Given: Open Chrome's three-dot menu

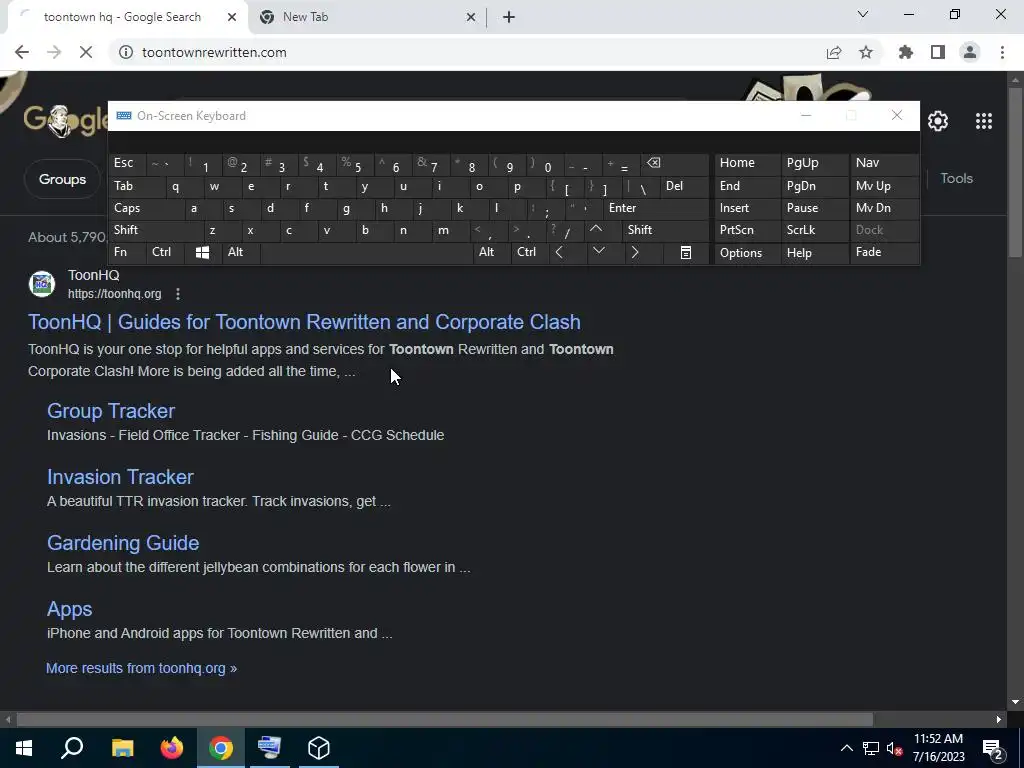Looking at the screenshot, I should pyautogui.click(x=1002, y=52).
